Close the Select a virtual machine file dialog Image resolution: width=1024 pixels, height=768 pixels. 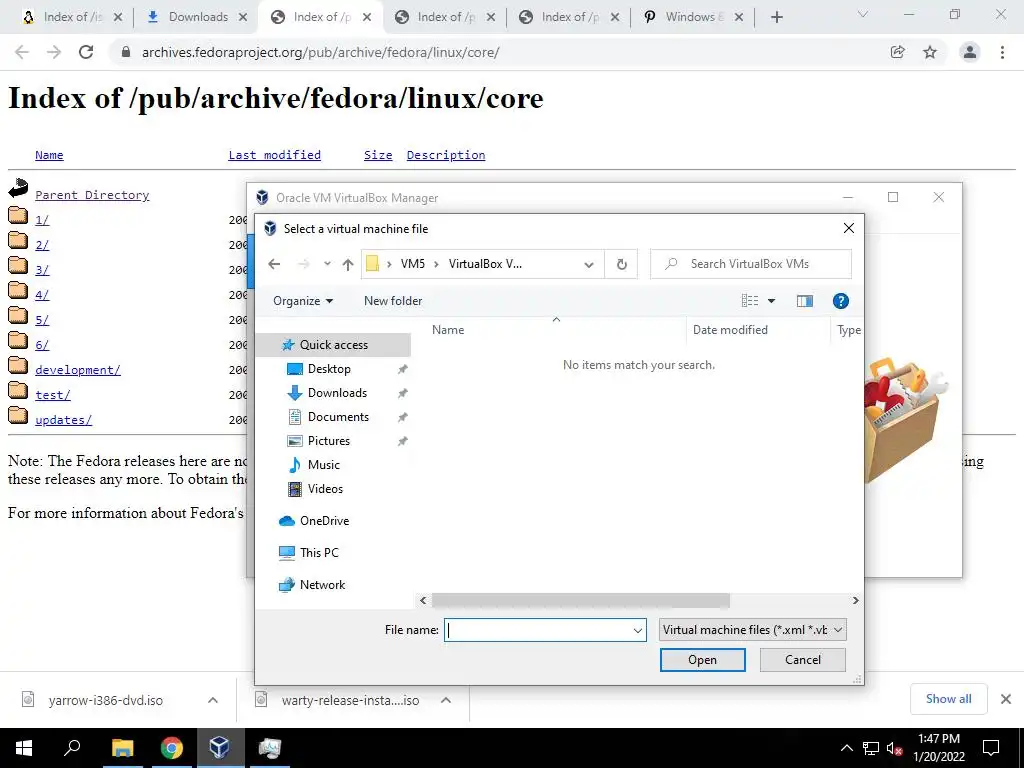pyautogui.click(x=848, y=228)
